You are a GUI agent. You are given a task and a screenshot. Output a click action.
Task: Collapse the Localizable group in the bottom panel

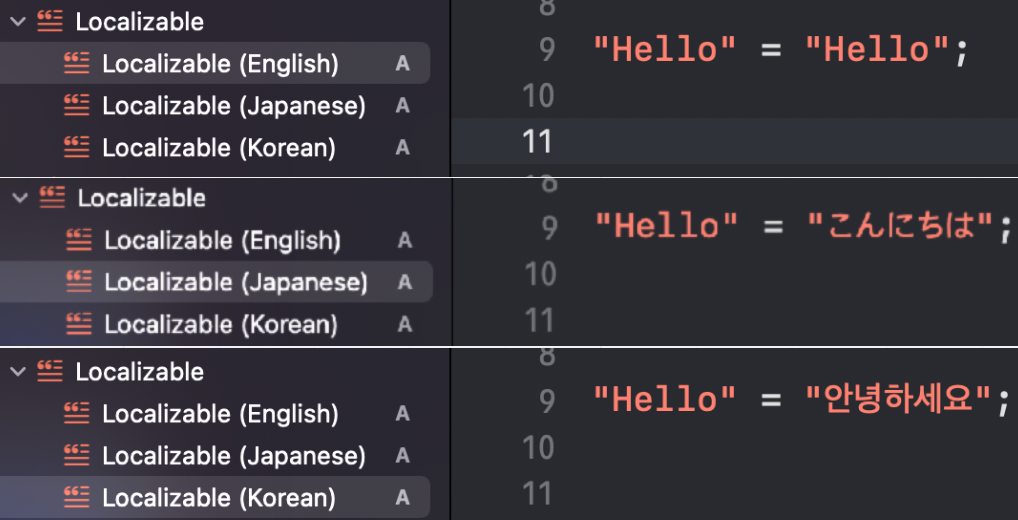(x=17, y=372)
